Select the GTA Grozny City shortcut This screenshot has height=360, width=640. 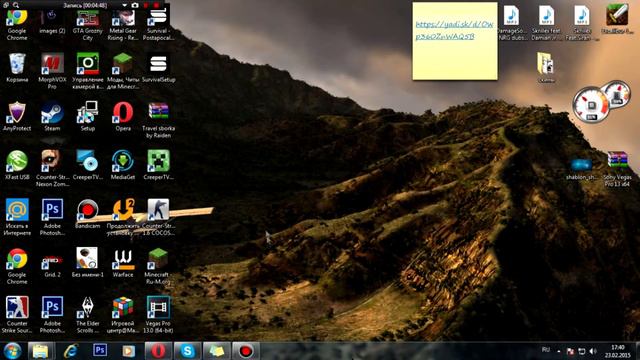(88, 25)
